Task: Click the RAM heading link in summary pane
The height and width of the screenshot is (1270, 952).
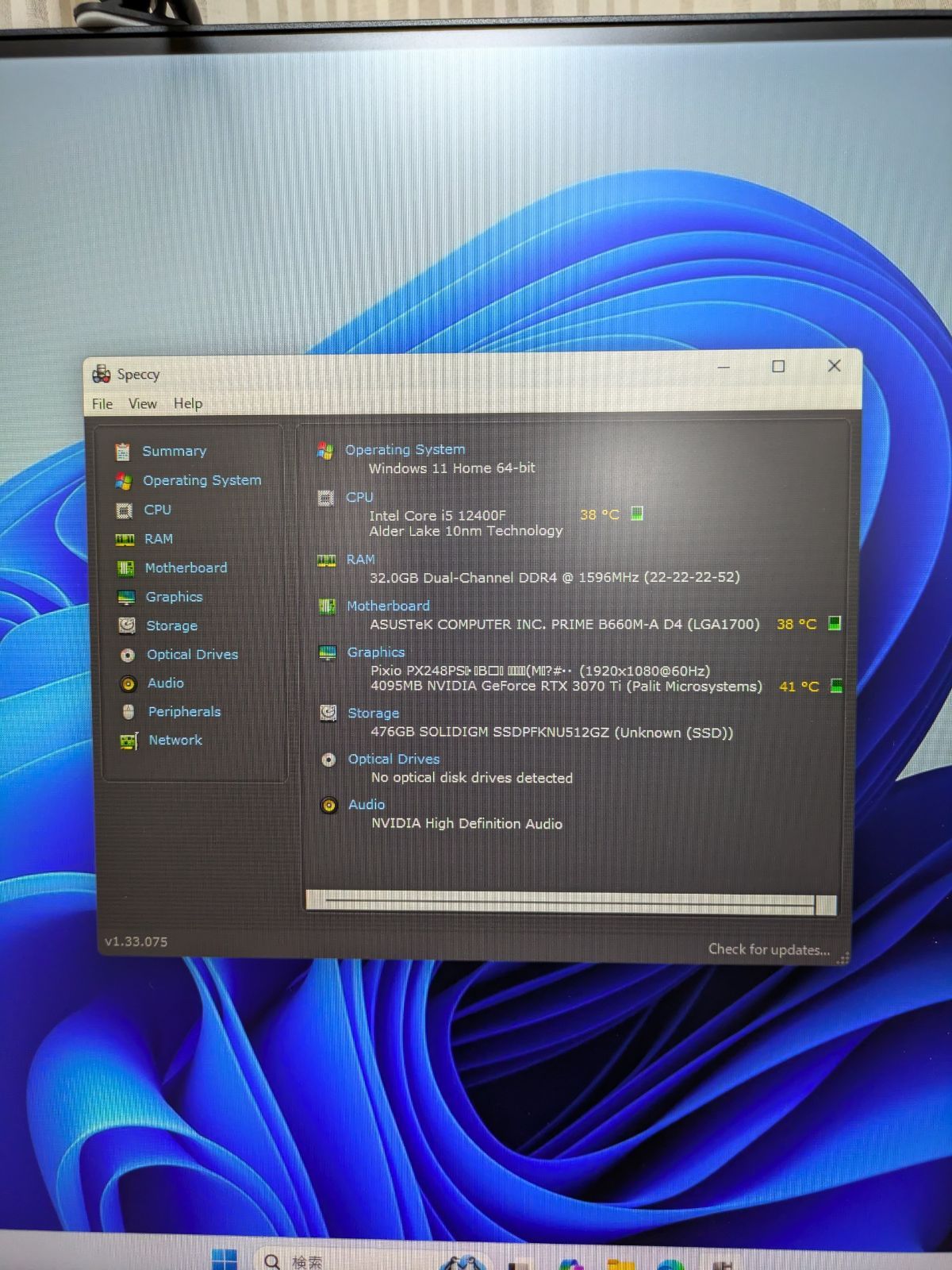Action: pyautogui.click(x=360, y=560)
